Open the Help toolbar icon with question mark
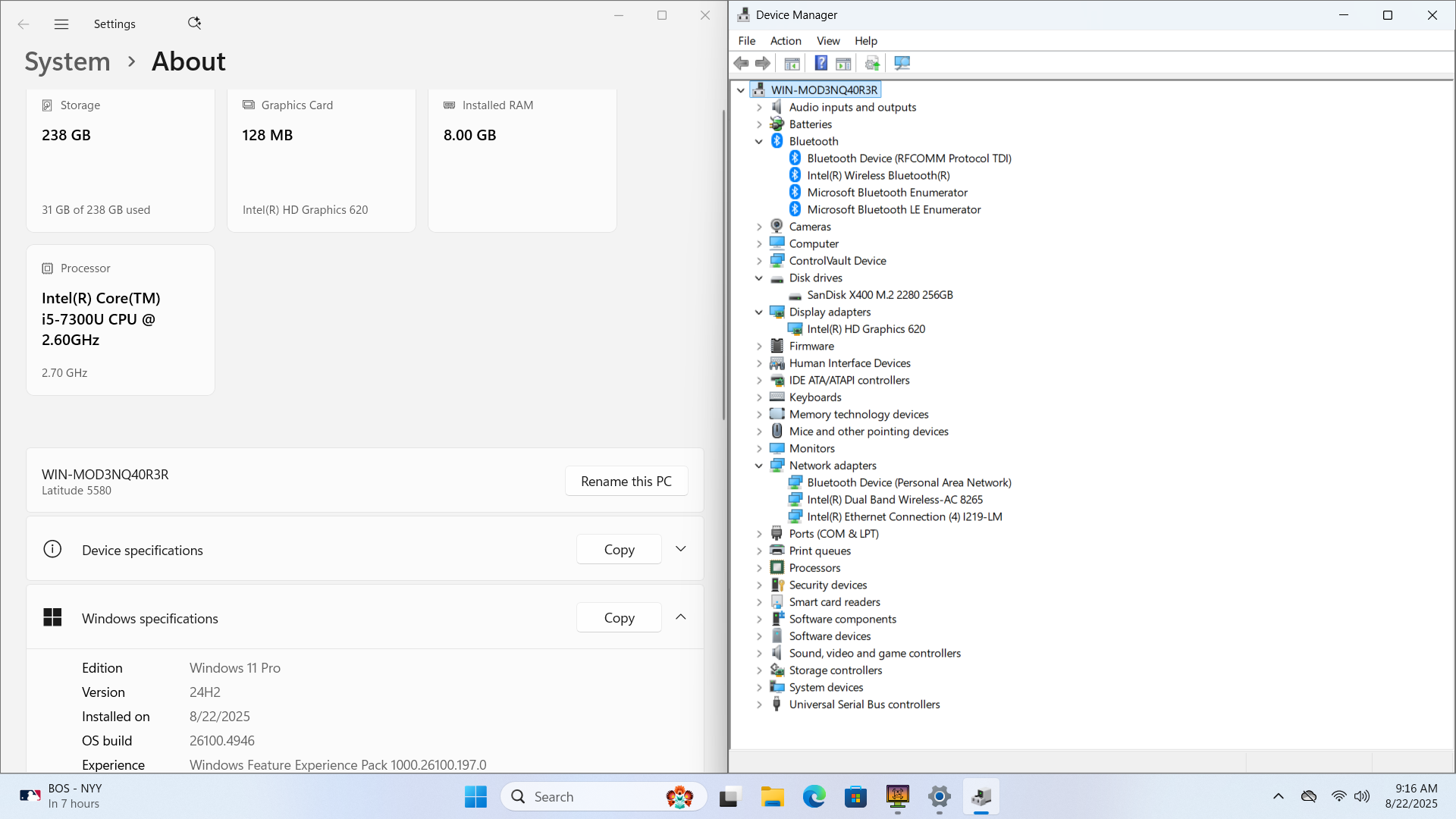 coord(821,63)
